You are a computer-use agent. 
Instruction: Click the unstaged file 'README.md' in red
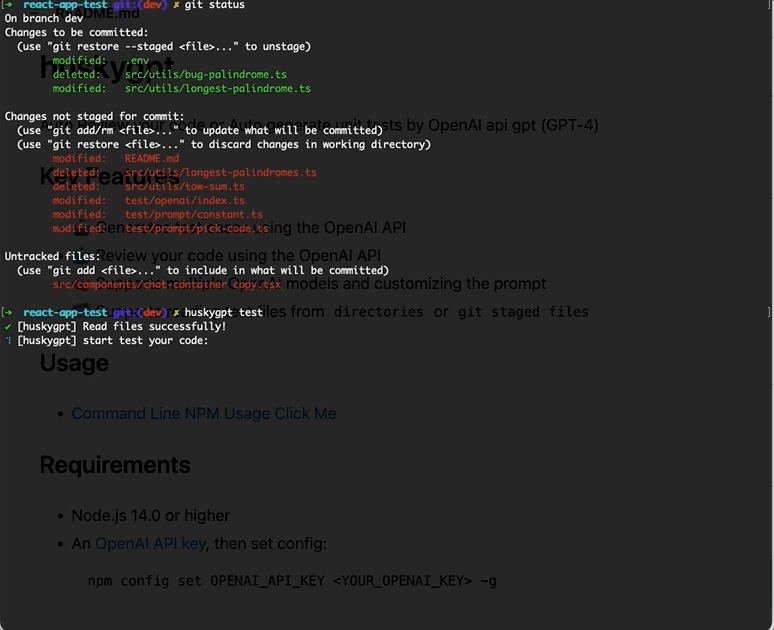click(152, 158)
